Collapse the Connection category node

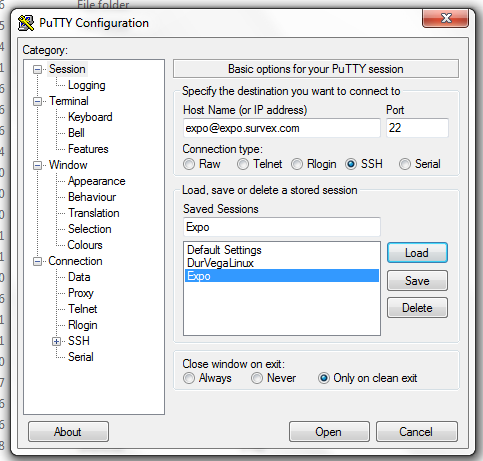coord(37,261)
